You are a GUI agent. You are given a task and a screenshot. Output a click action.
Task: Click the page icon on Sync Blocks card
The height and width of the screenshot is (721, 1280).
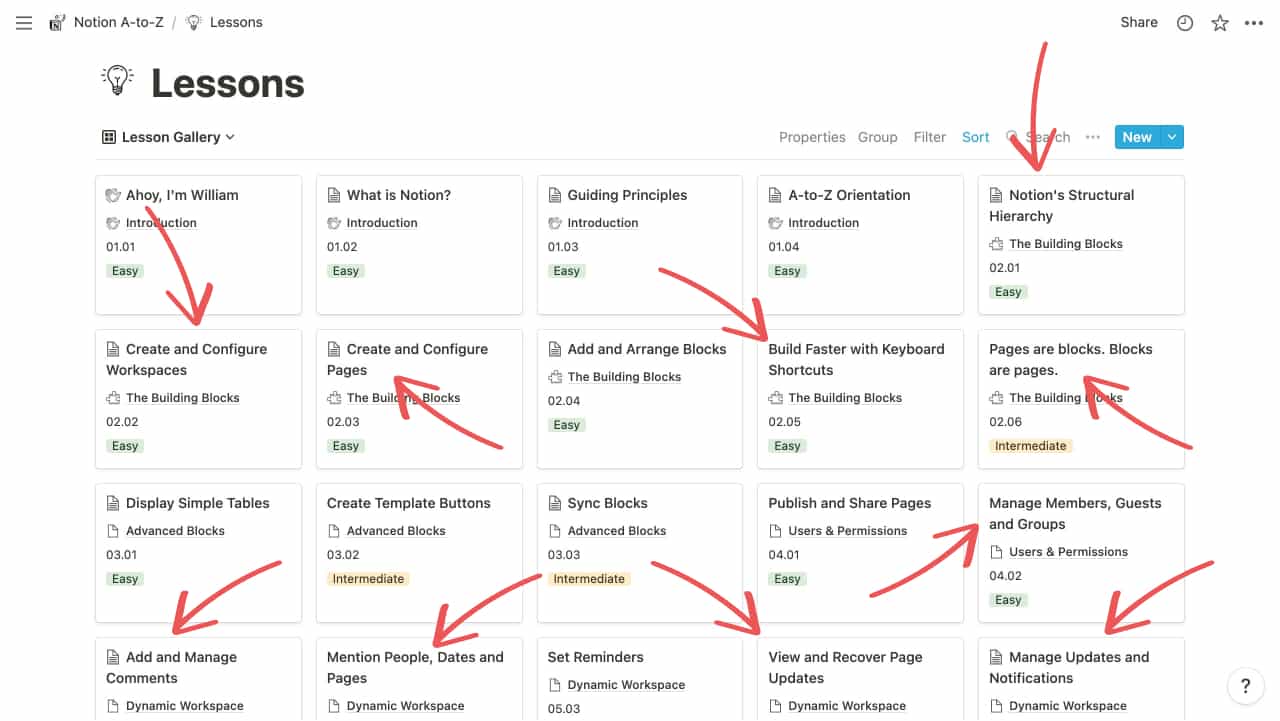point(555,503)
